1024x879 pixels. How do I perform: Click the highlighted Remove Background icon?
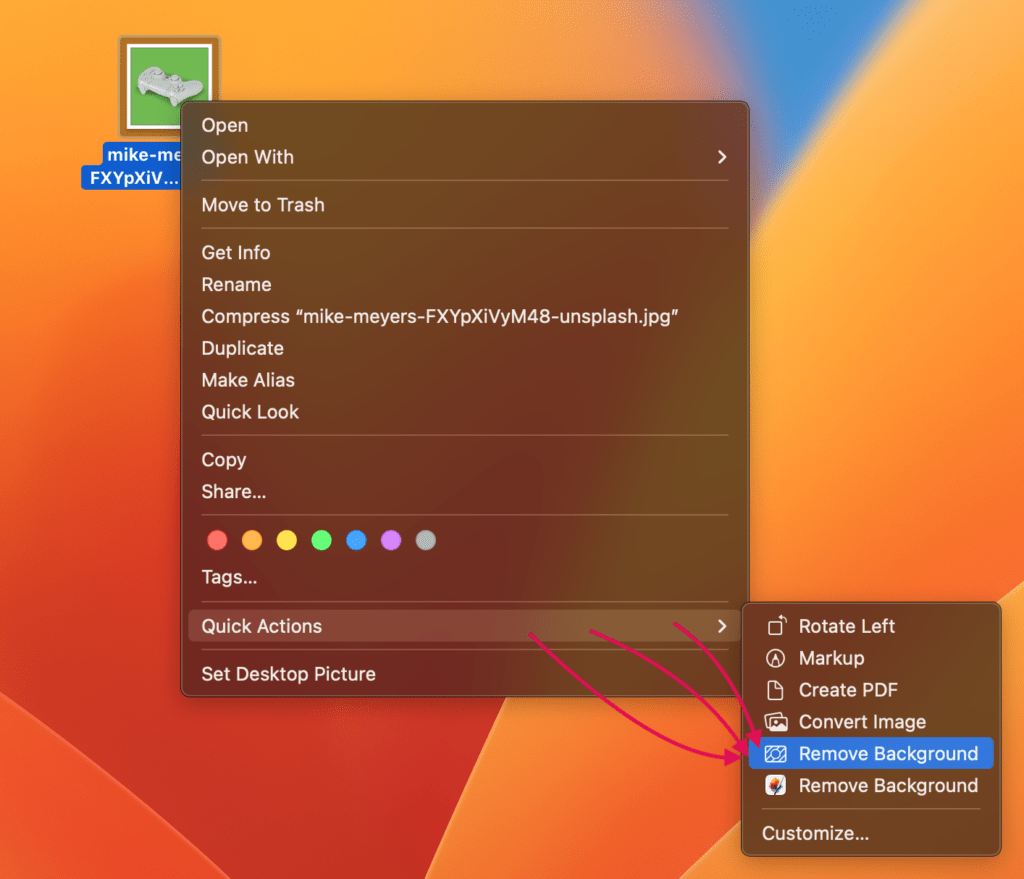[776, 754]
